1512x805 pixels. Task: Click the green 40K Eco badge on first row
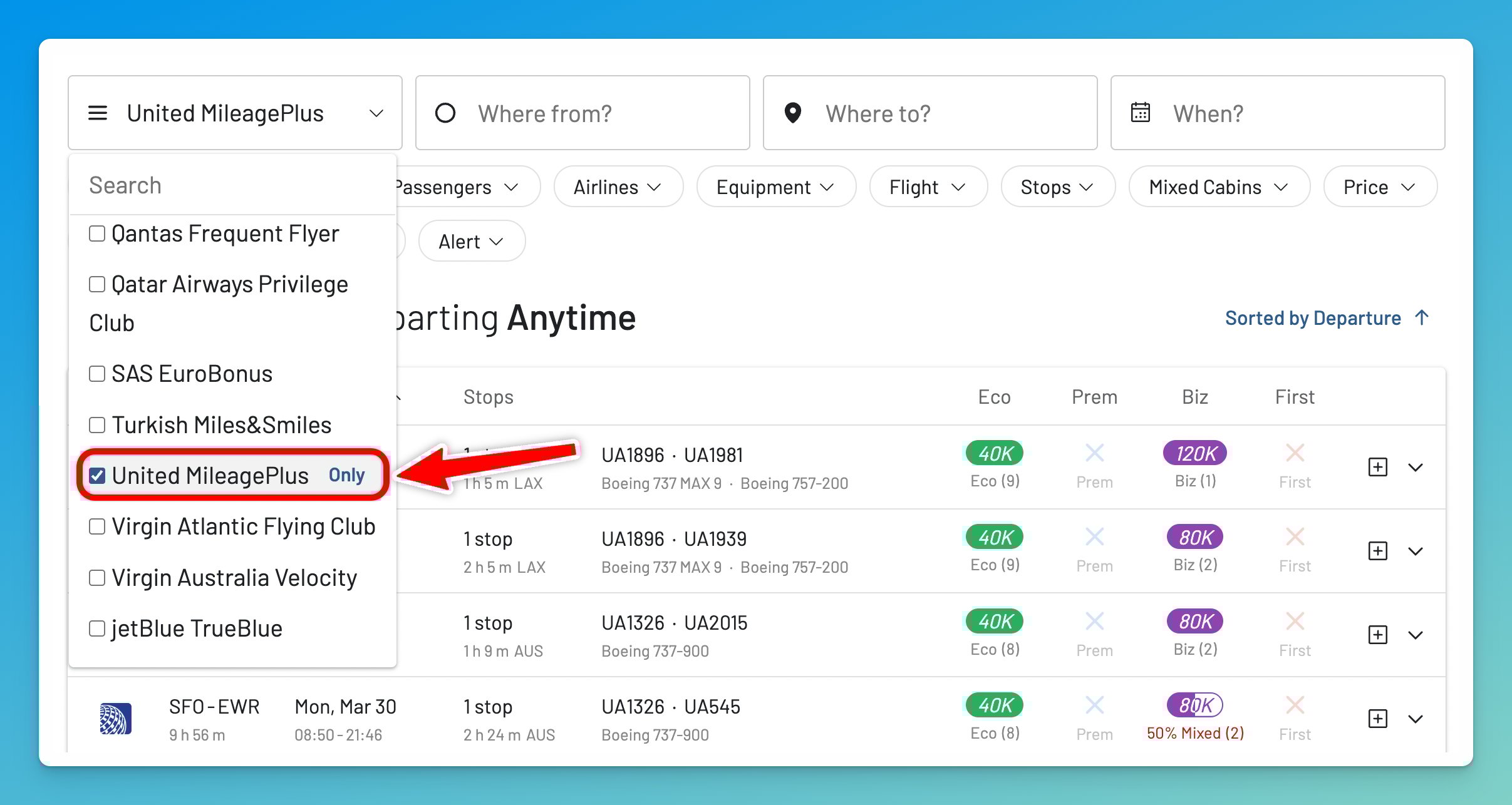click(x=994, y=453)
